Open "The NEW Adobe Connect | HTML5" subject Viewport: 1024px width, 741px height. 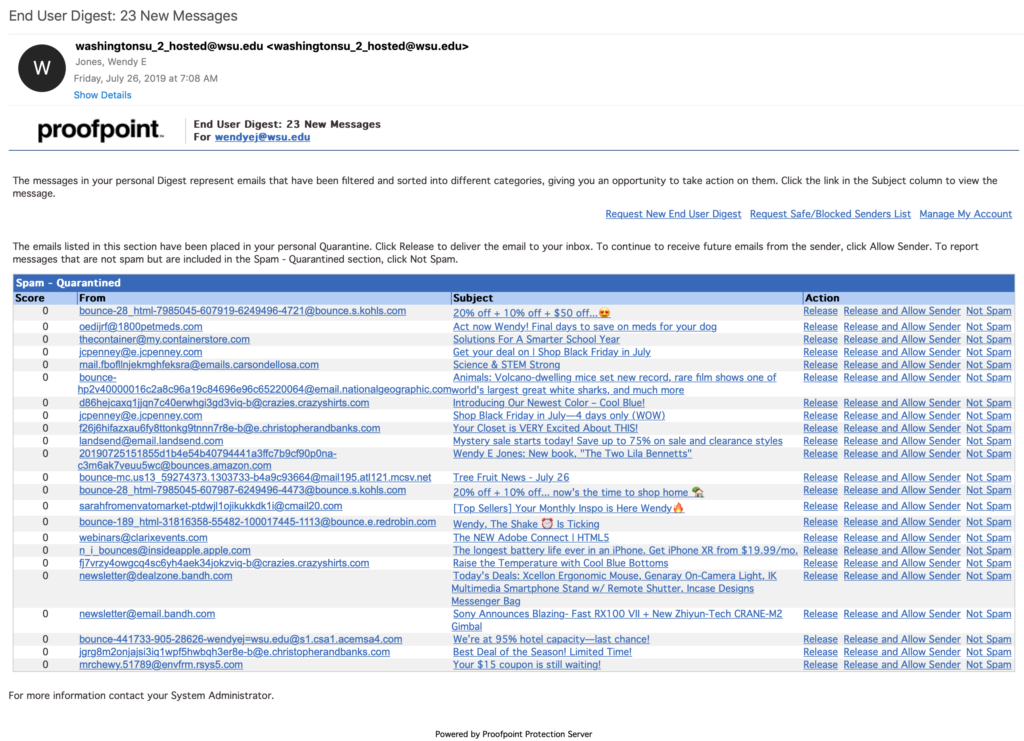[531, 538]
